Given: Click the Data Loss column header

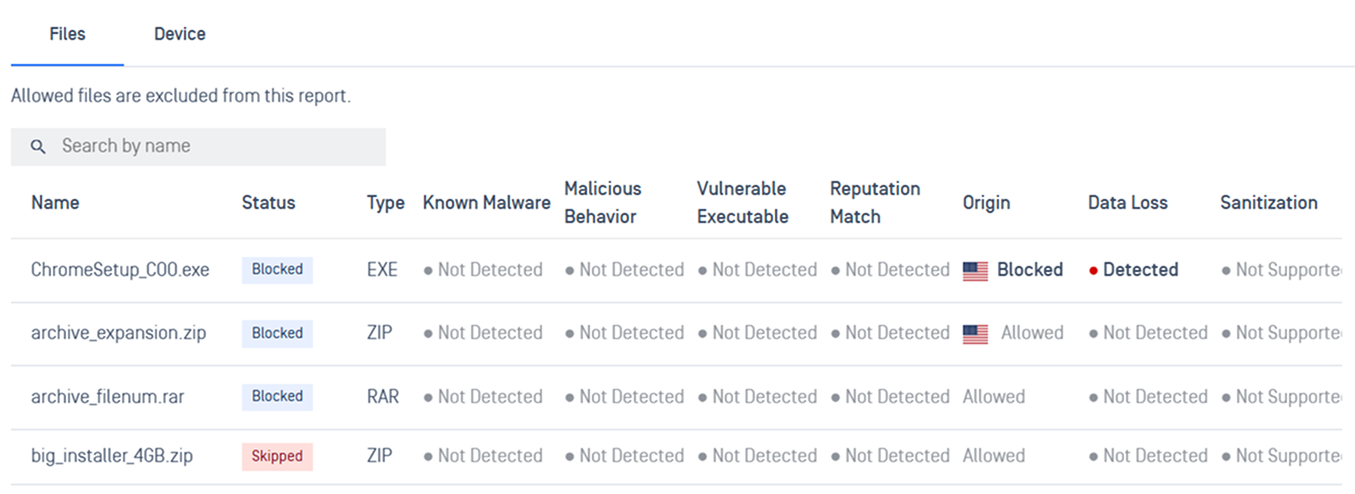Looking at the screenshot, I should tap(1127, 202).
